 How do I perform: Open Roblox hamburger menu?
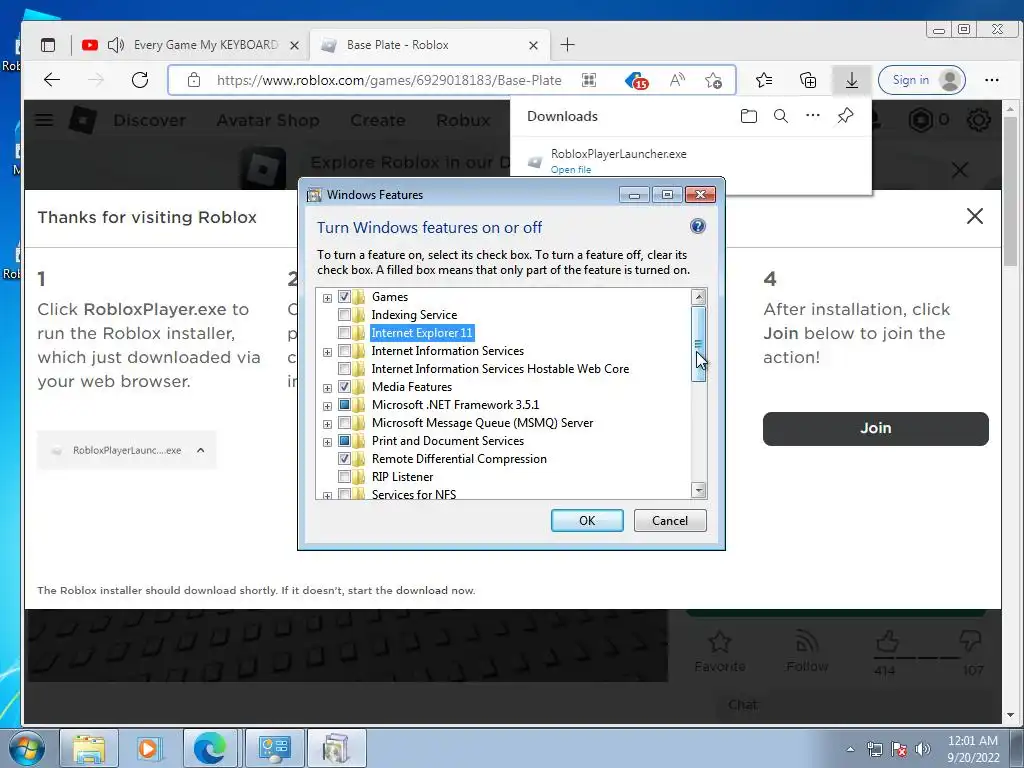44,120
